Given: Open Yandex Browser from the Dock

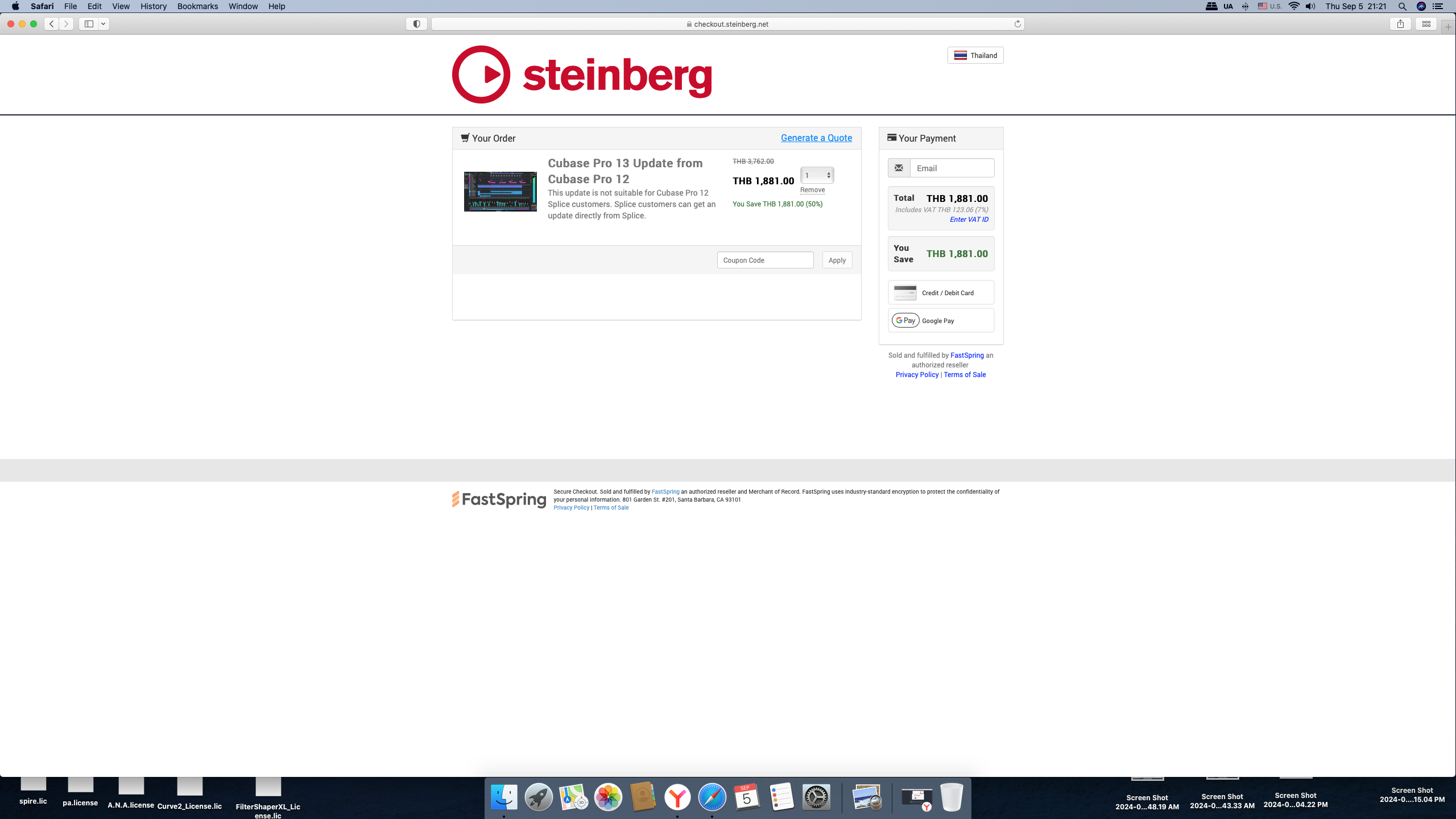Looking at the screenshot, I should click(x=677, y=797).
